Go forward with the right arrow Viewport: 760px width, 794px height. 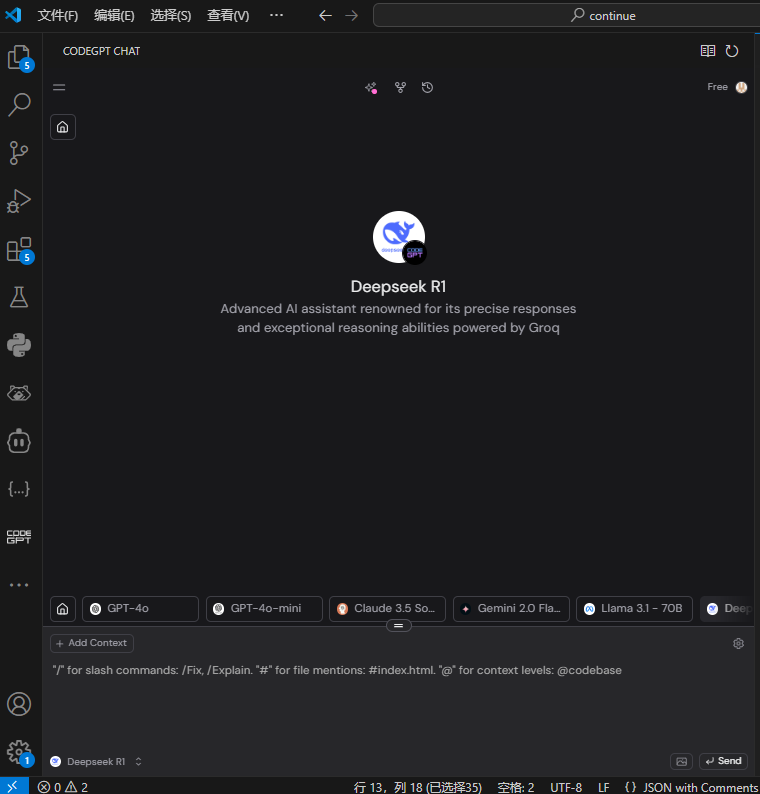click(x=351, y=16)
